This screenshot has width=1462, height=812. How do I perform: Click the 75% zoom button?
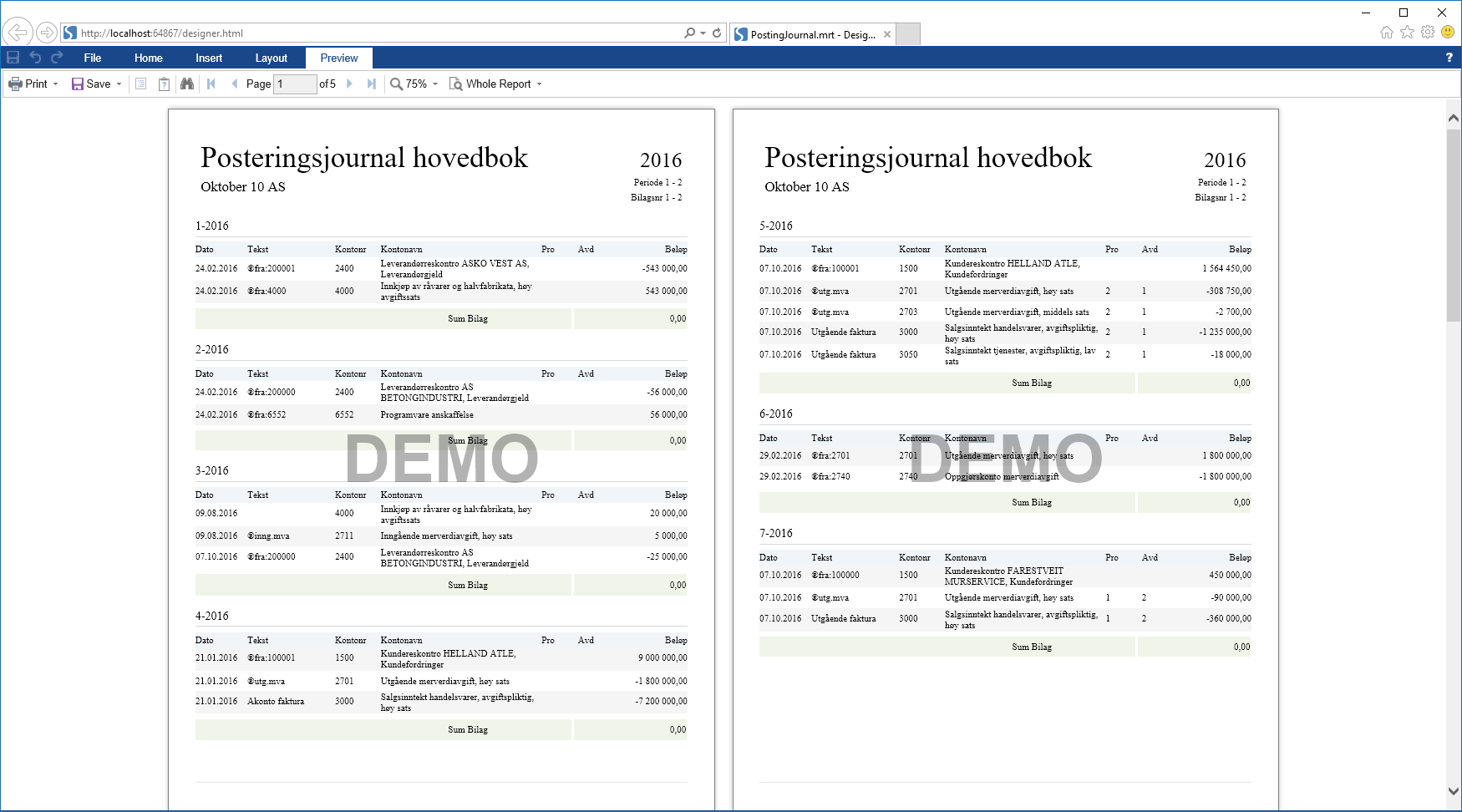[x=409, y=84]
